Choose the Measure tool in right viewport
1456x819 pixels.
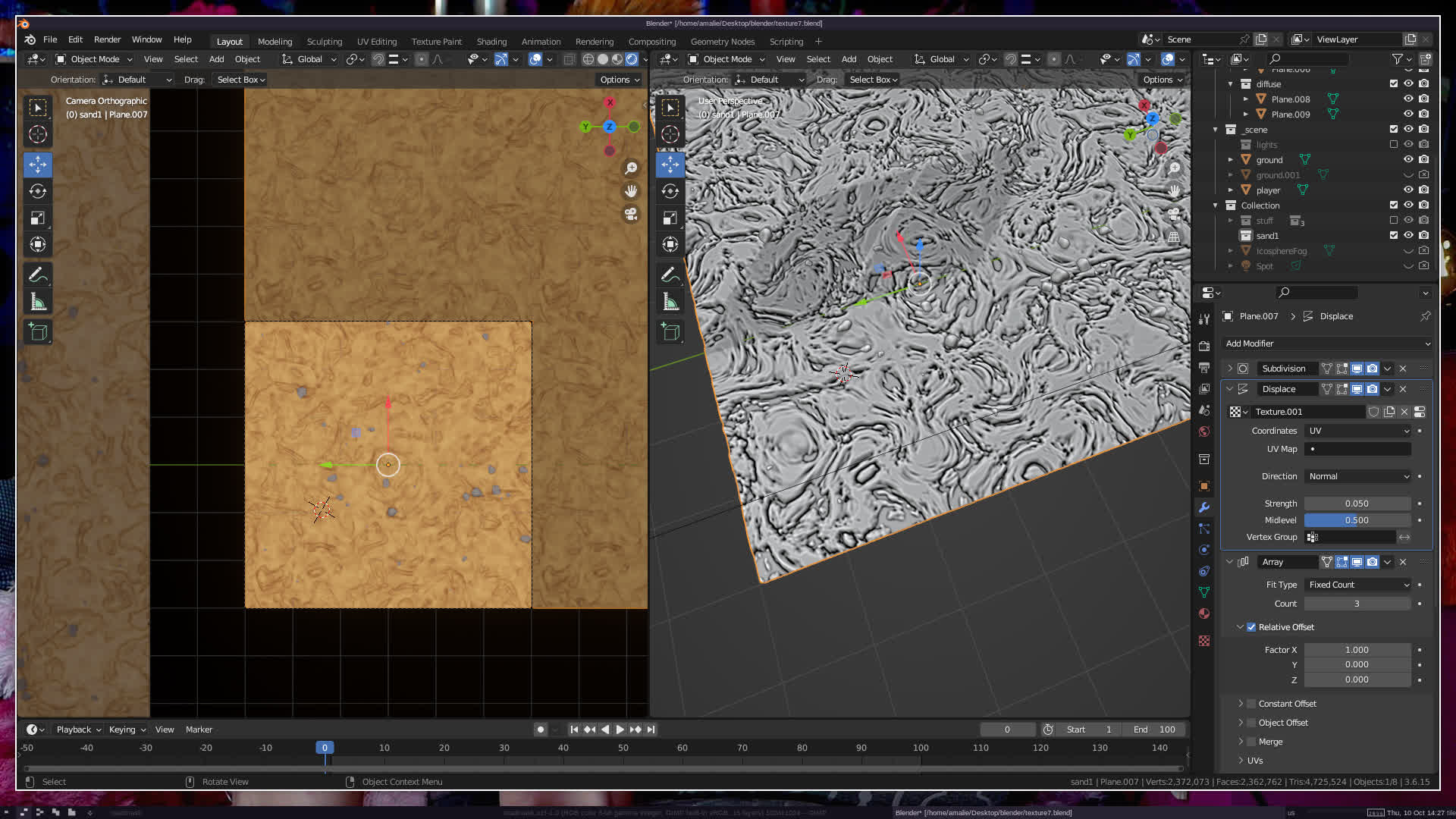pyautogui.click(x=670, y=302)
